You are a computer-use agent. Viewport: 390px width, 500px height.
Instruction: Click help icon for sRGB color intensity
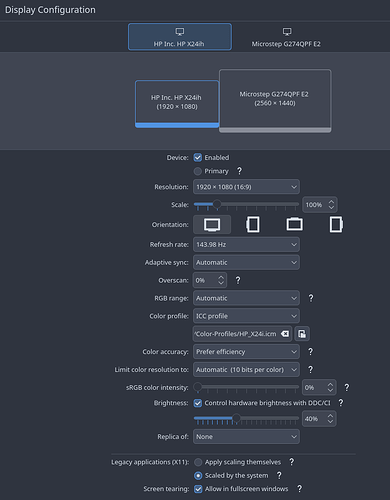coord(347,387)
